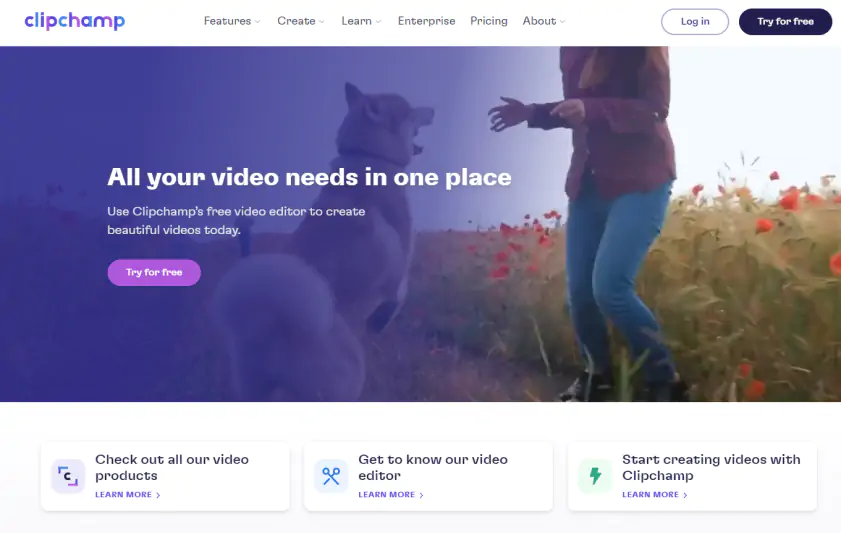Screen dimensions: 841x533
Task: Click the purple Try for free hero button
Action: tap(154, 272)
